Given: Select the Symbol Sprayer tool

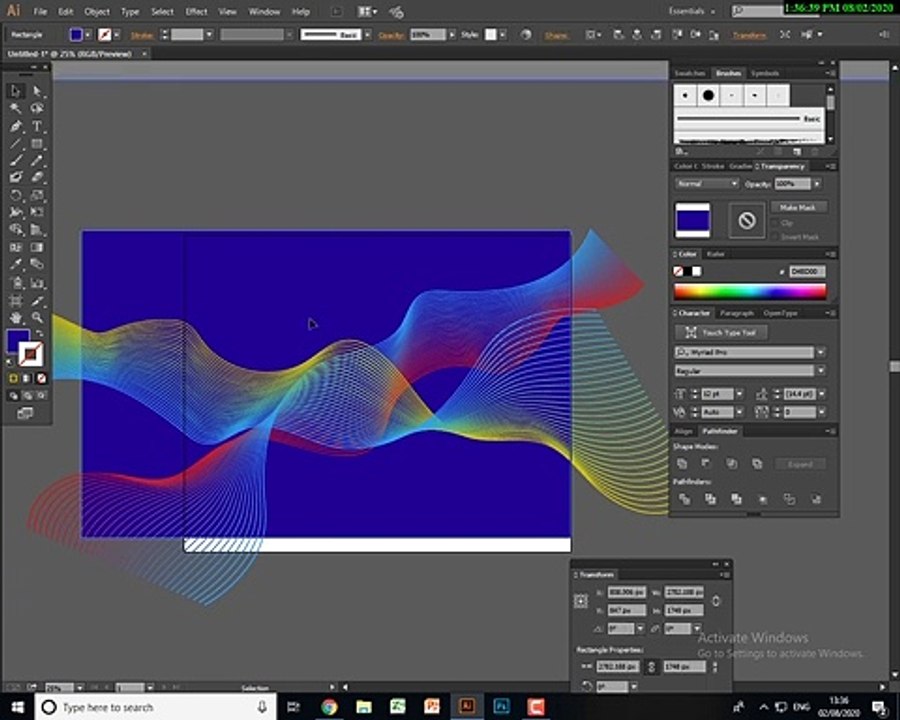Looking at the screenshot, I should (15, 282).
